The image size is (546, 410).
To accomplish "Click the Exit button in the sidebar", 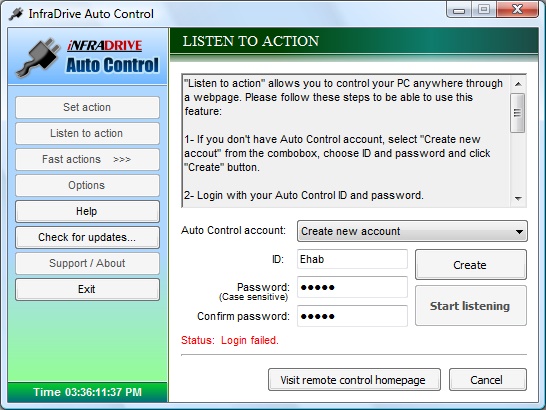I will [87, 289].
